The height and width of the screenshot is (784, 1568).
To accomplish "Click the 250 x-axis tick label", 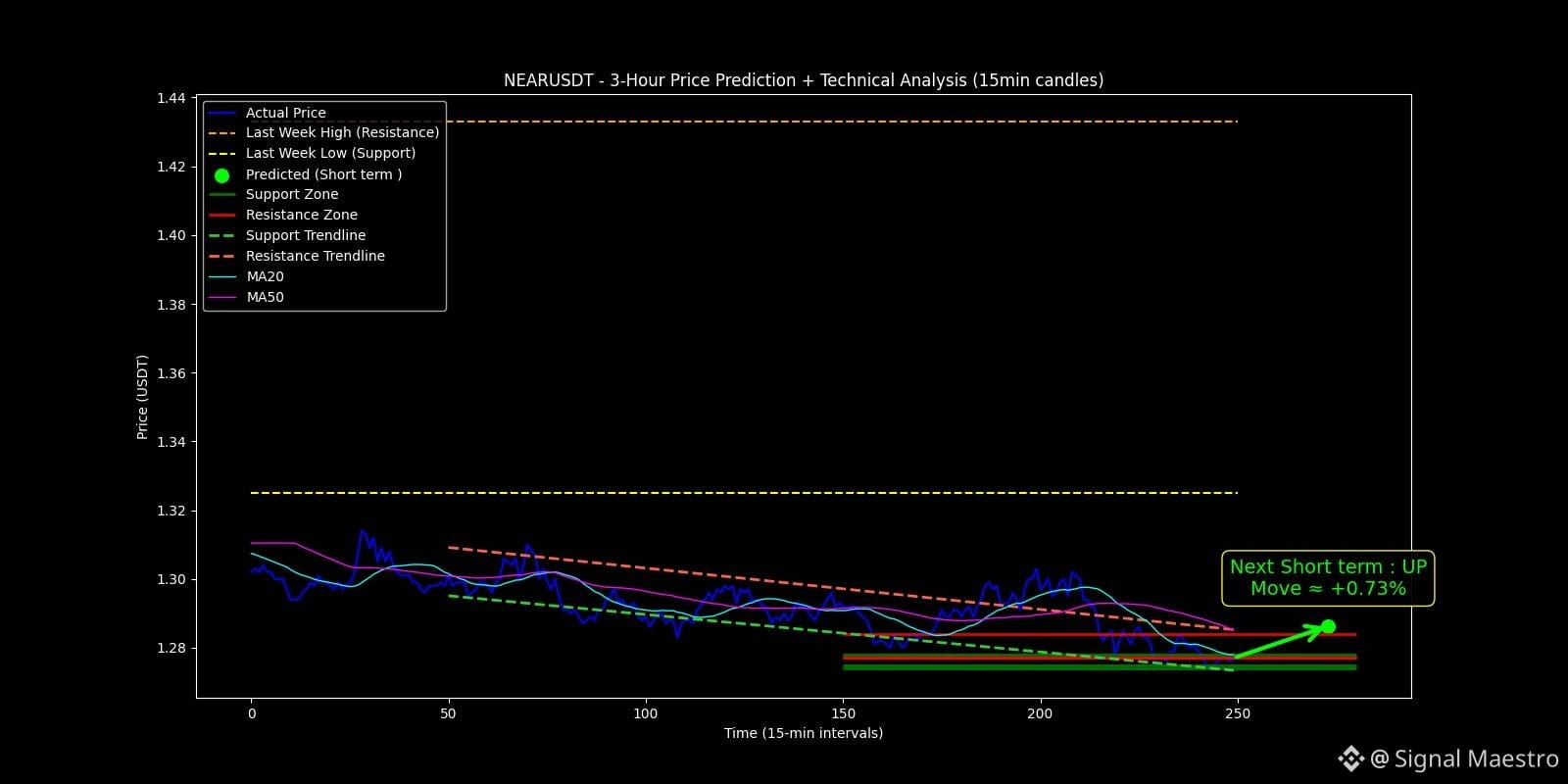I will pyautogui.click(x=1238, y=713).
